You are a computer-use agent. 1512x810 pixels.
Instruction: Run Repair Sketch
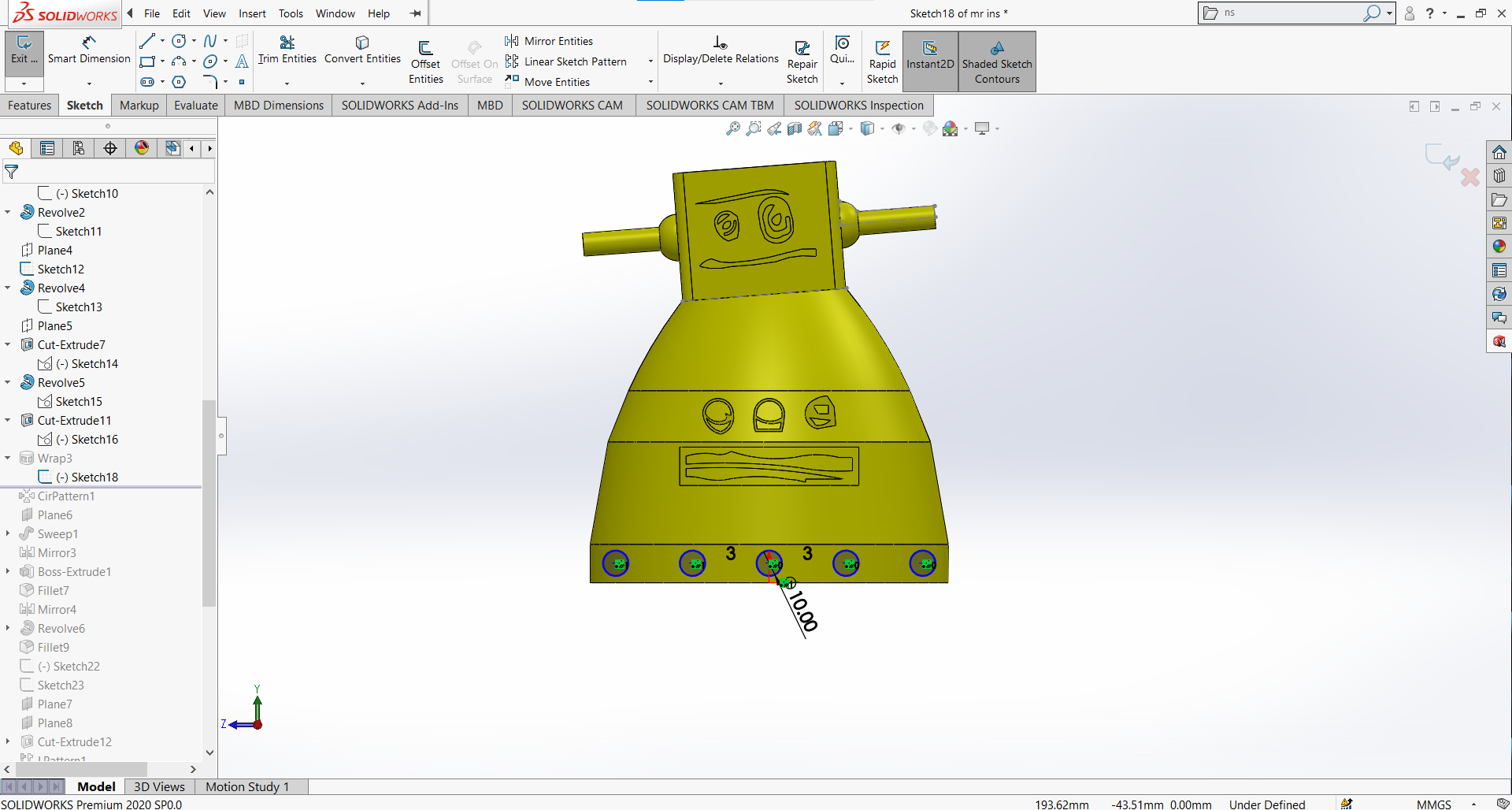(802, 61)
